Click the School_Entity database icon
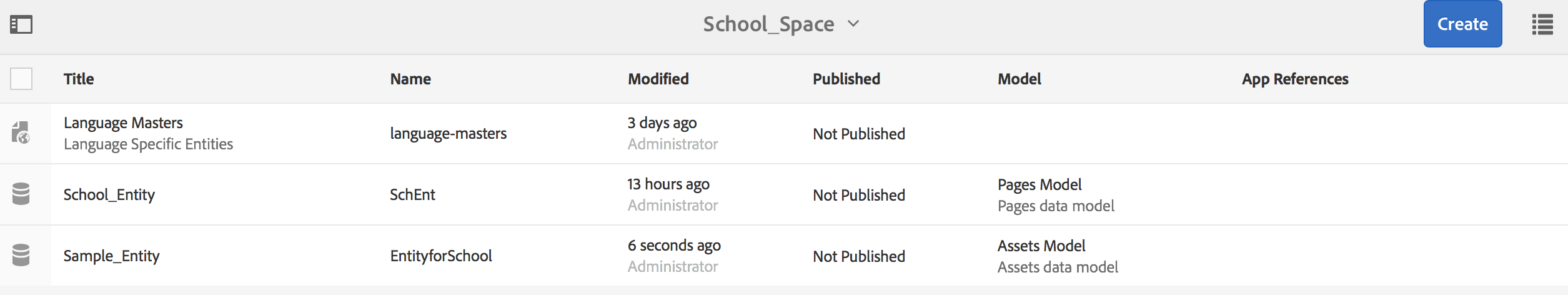The image size is (1568, 295). (x=21, y=194)
